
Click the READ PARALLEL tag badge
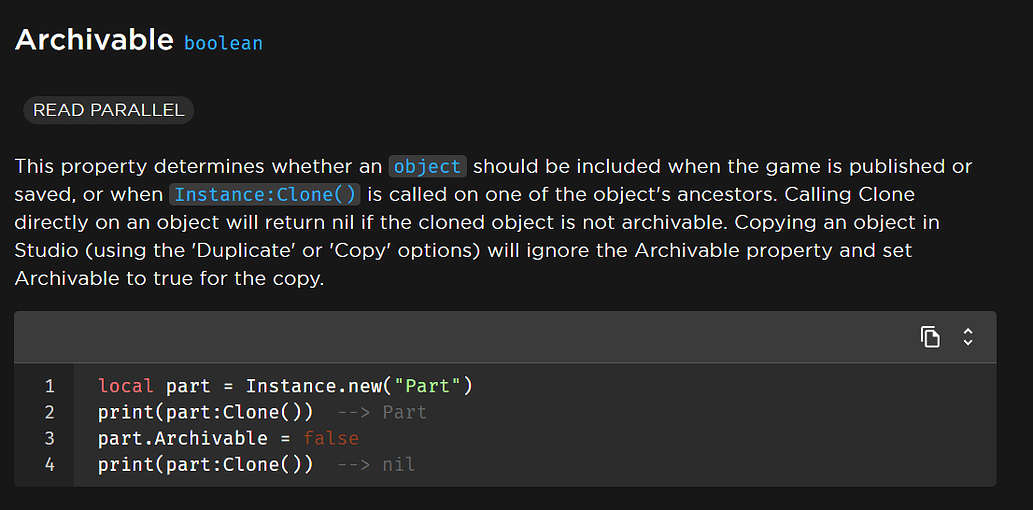tap(108, 110)
